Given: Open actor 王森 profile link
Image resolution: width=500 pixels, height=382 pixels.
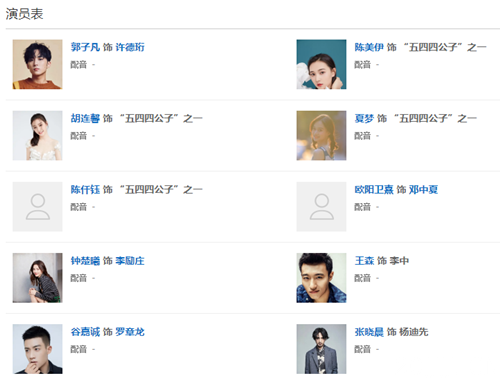Looking at the screenshot, I should pos(364,261).
